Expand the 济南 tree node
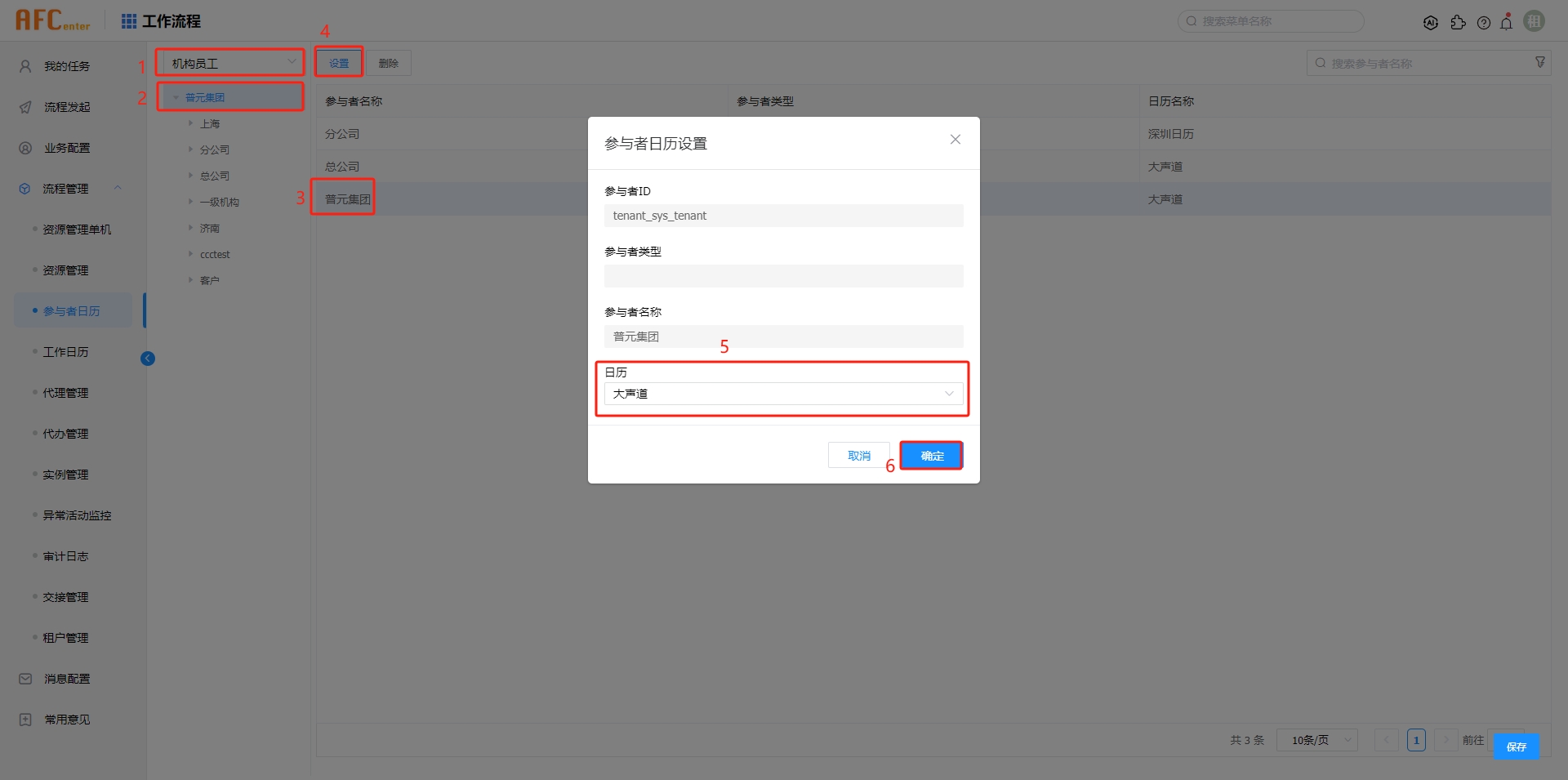 [x=190, y=228]
